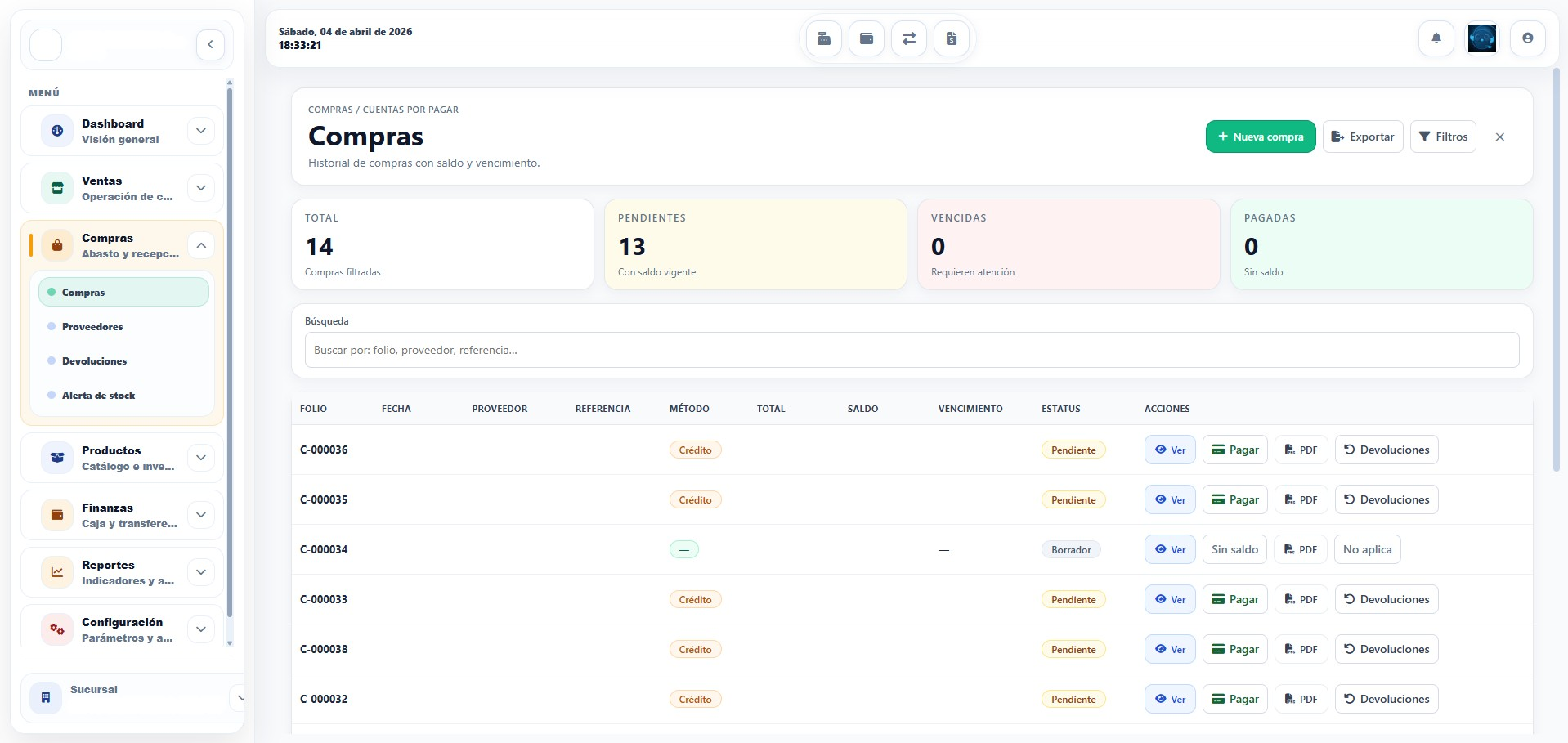This screenshot has width=1568, height=743.
Task: Expand the Dashboard menu section
Action: (201, 131)
